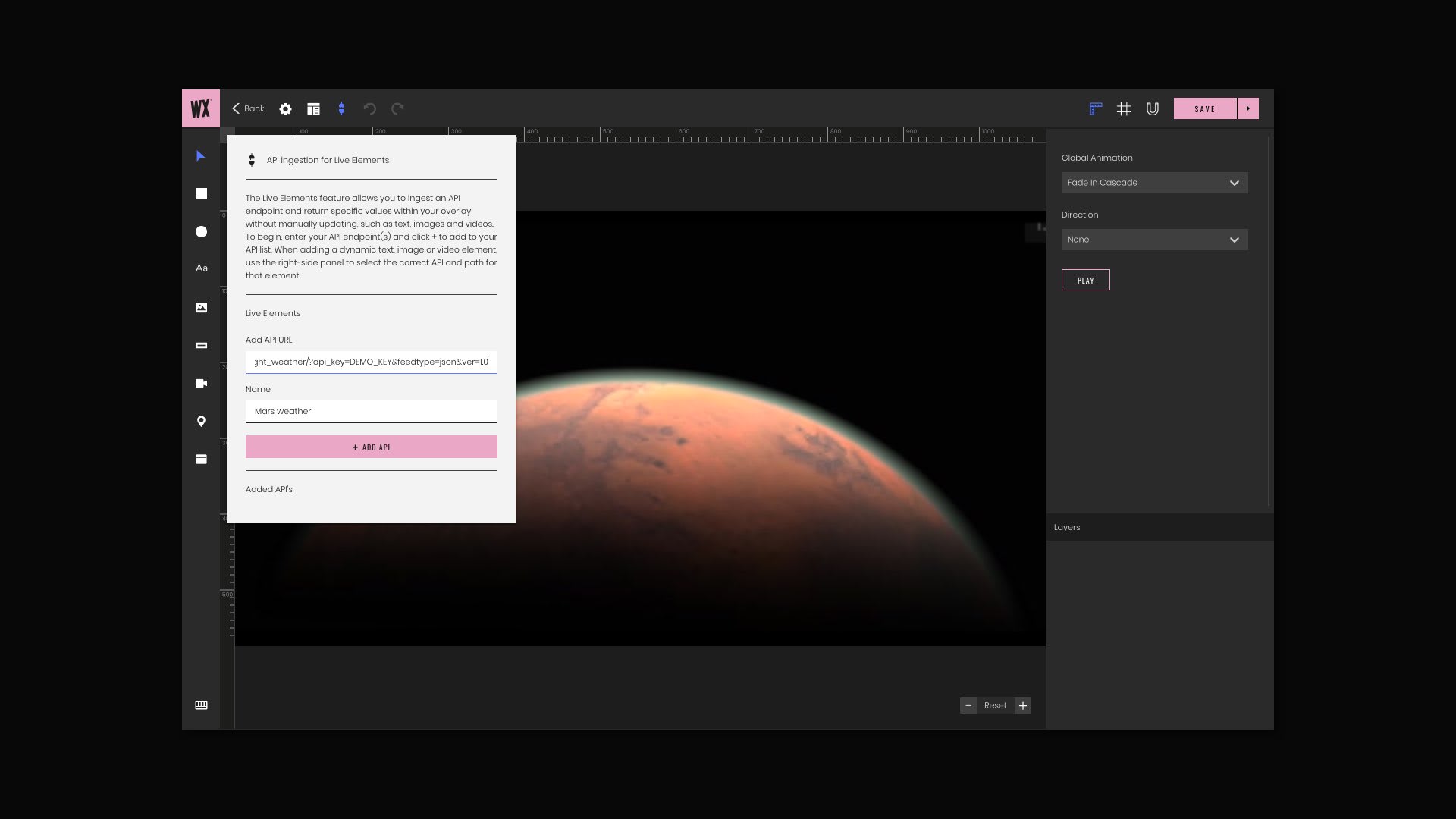This screenshot has width=1456, height=819.
Task: Select the card panel tool
Action: tap(201, 459)
